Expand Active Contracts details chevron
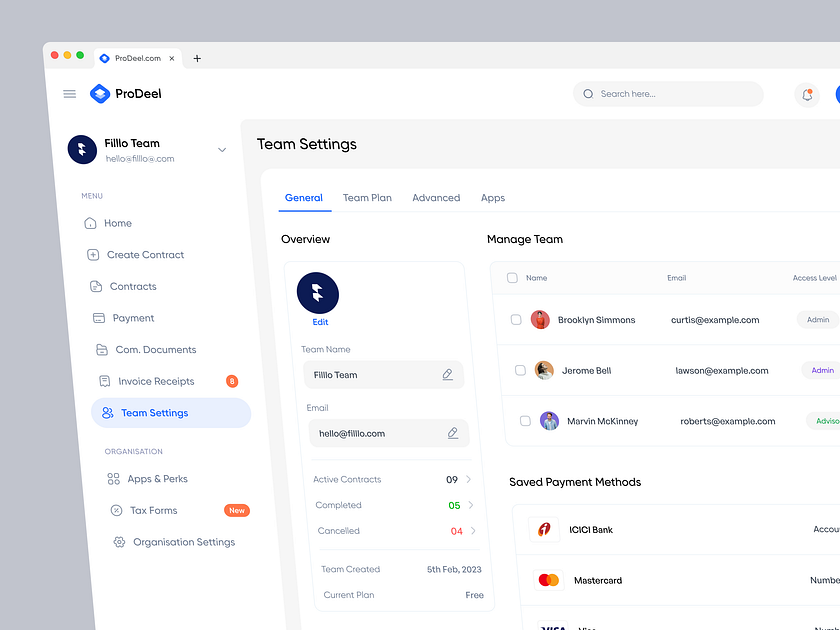 pos(466,479)
